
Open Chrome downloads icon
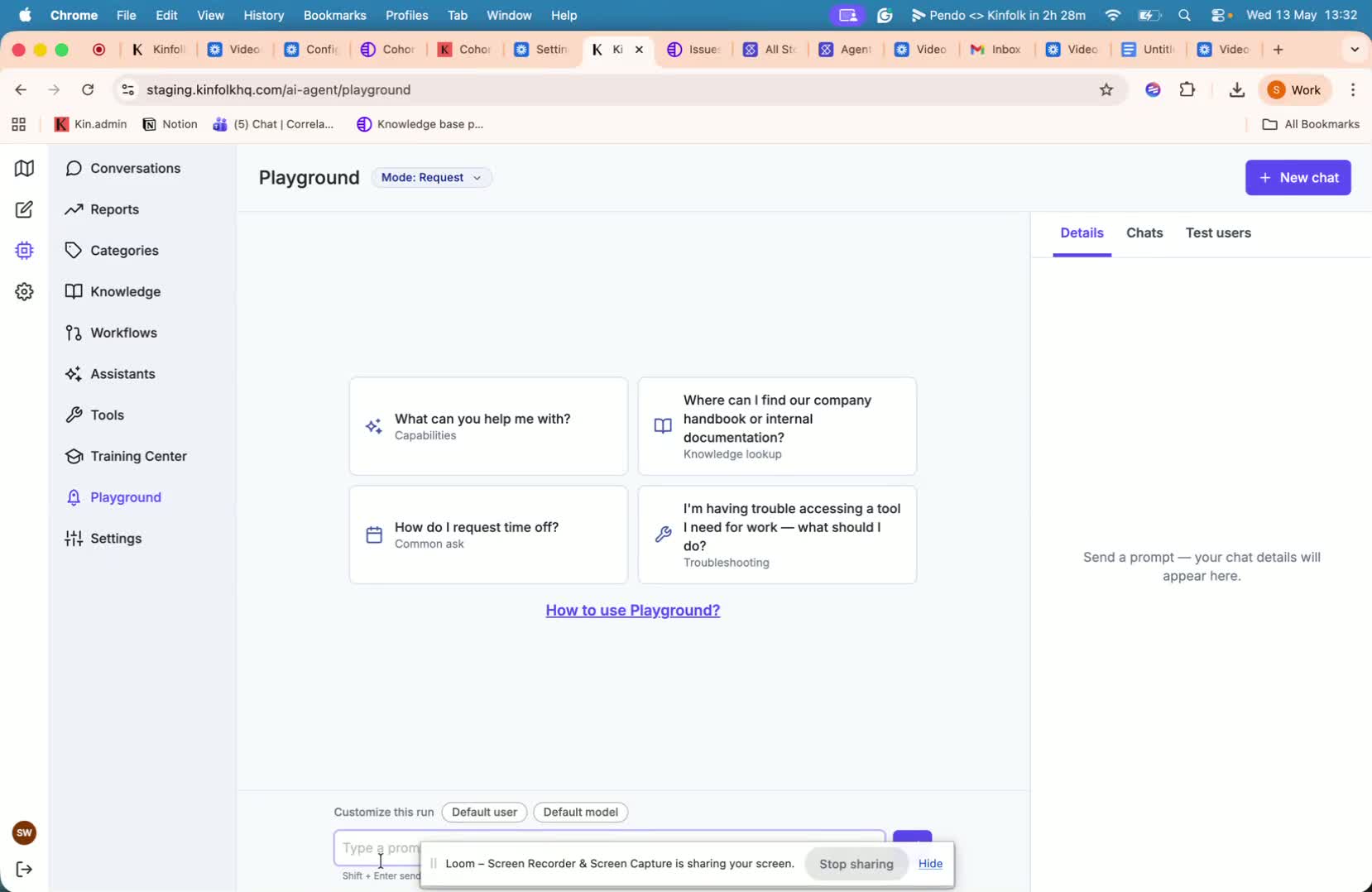[x=1236, y=89]
